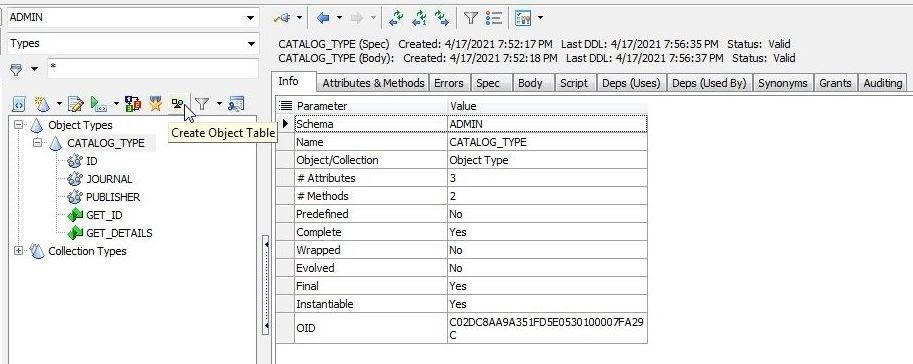The width and height of the screenshot is (913, 364).
Task: Open dropdown arrow next to create type icon
Action: pyautogui.click(x=59, y=105)
